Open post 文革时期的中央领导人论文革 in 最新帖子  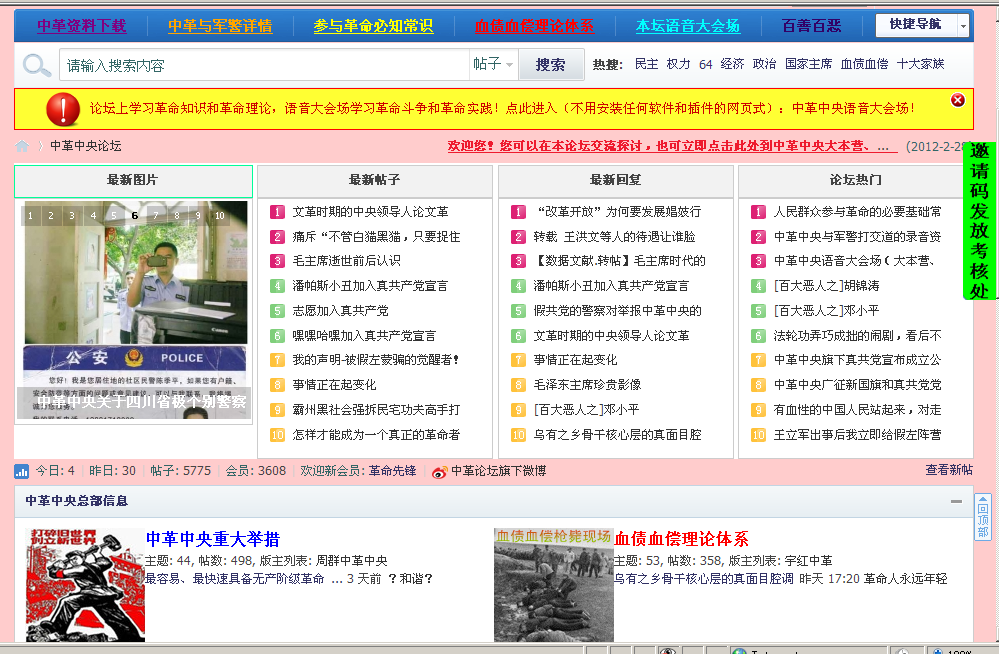[370, 212]
